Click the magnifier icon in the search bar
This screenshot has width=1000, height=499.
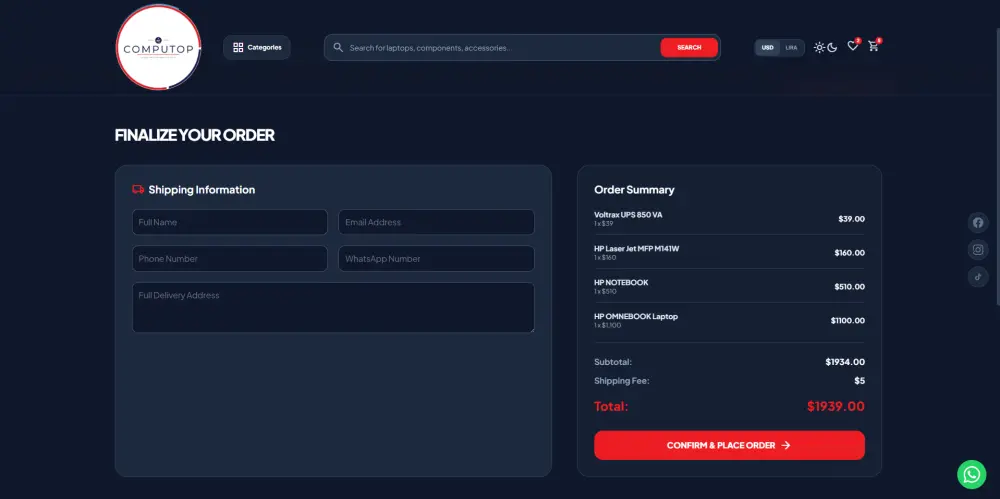pos(338,48)
